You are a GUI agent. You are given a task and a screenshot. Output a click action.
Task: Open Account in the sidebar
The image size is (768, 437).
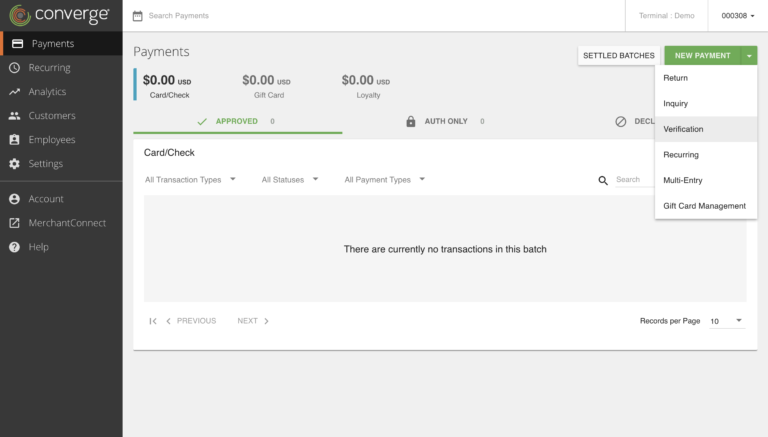[61, 199]
